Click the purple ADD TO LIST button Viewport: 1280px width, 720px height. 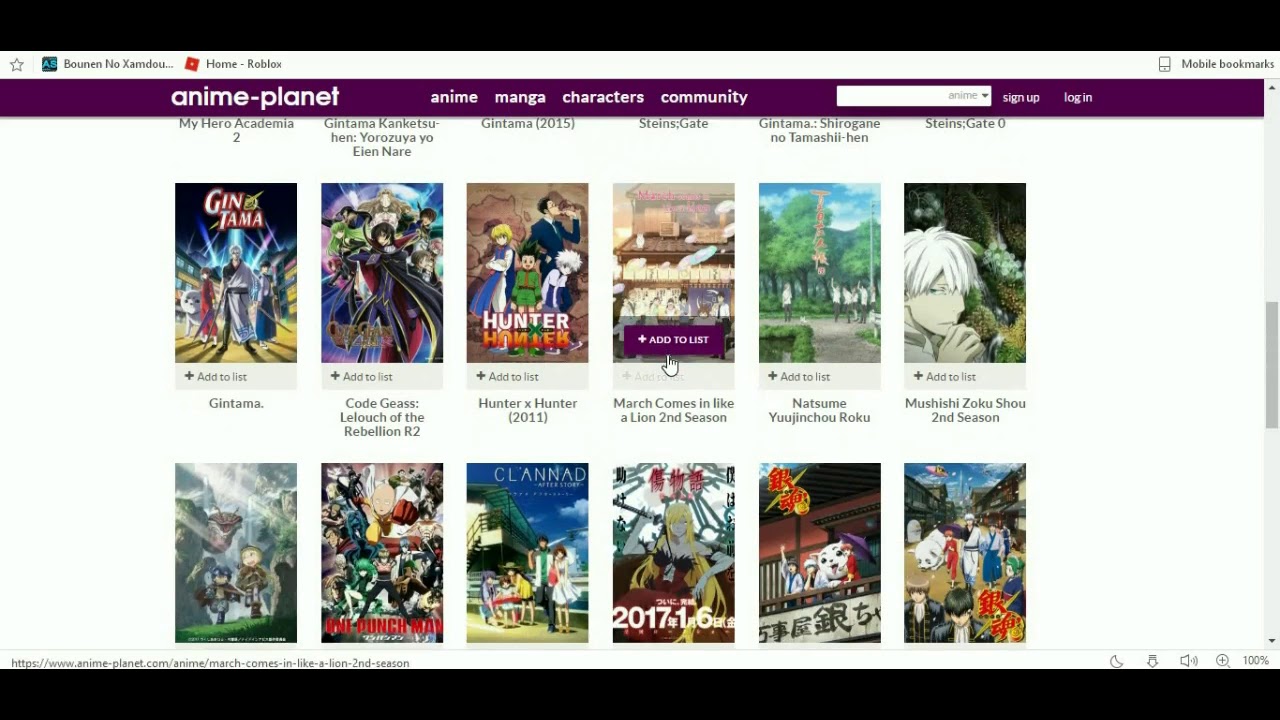click(x=673, y=340)
